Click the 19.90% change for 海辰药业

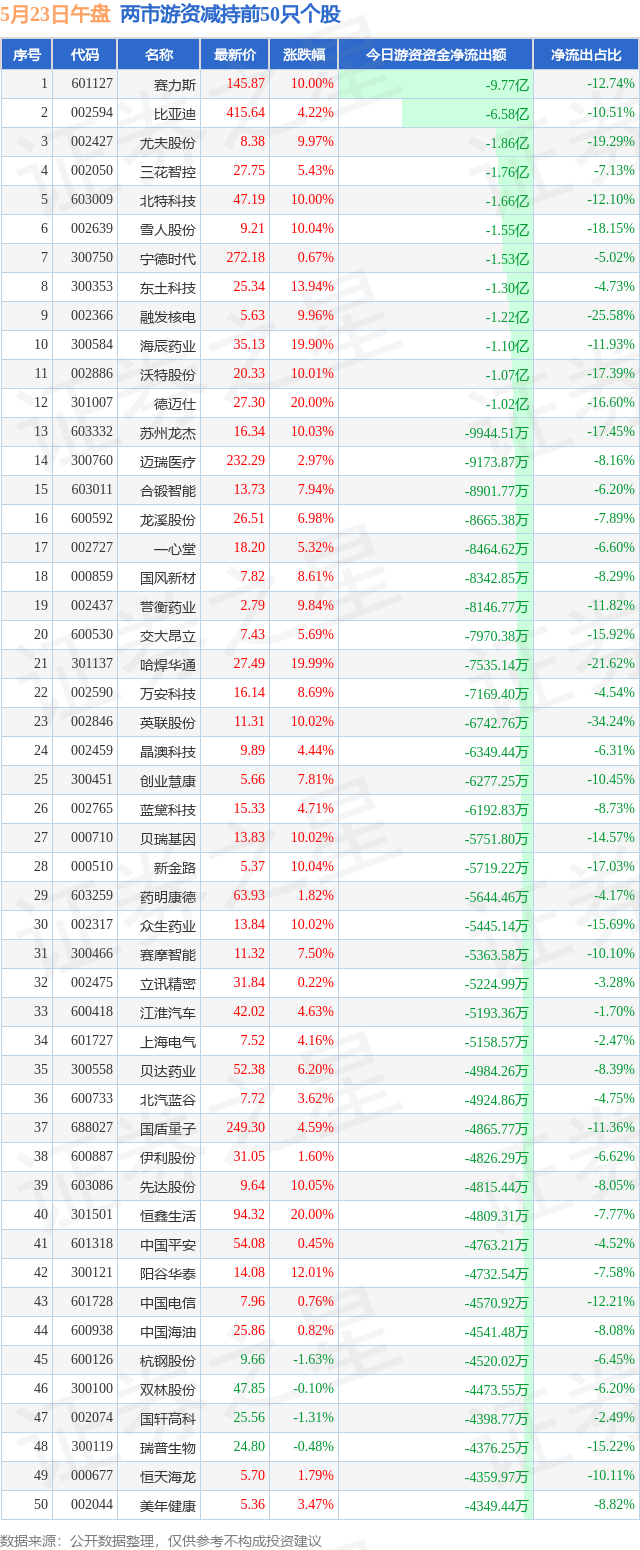point(313,345)
